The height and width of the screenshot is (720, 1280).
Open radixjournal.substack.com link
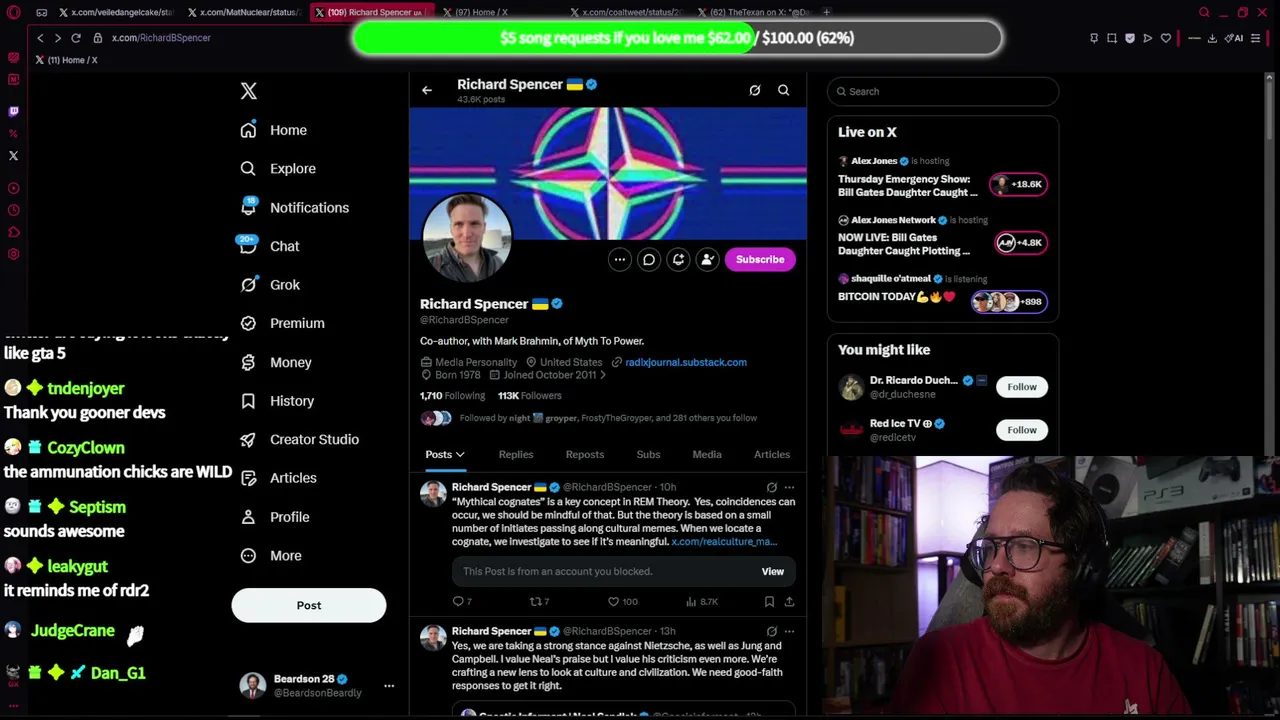pos(686,362)
